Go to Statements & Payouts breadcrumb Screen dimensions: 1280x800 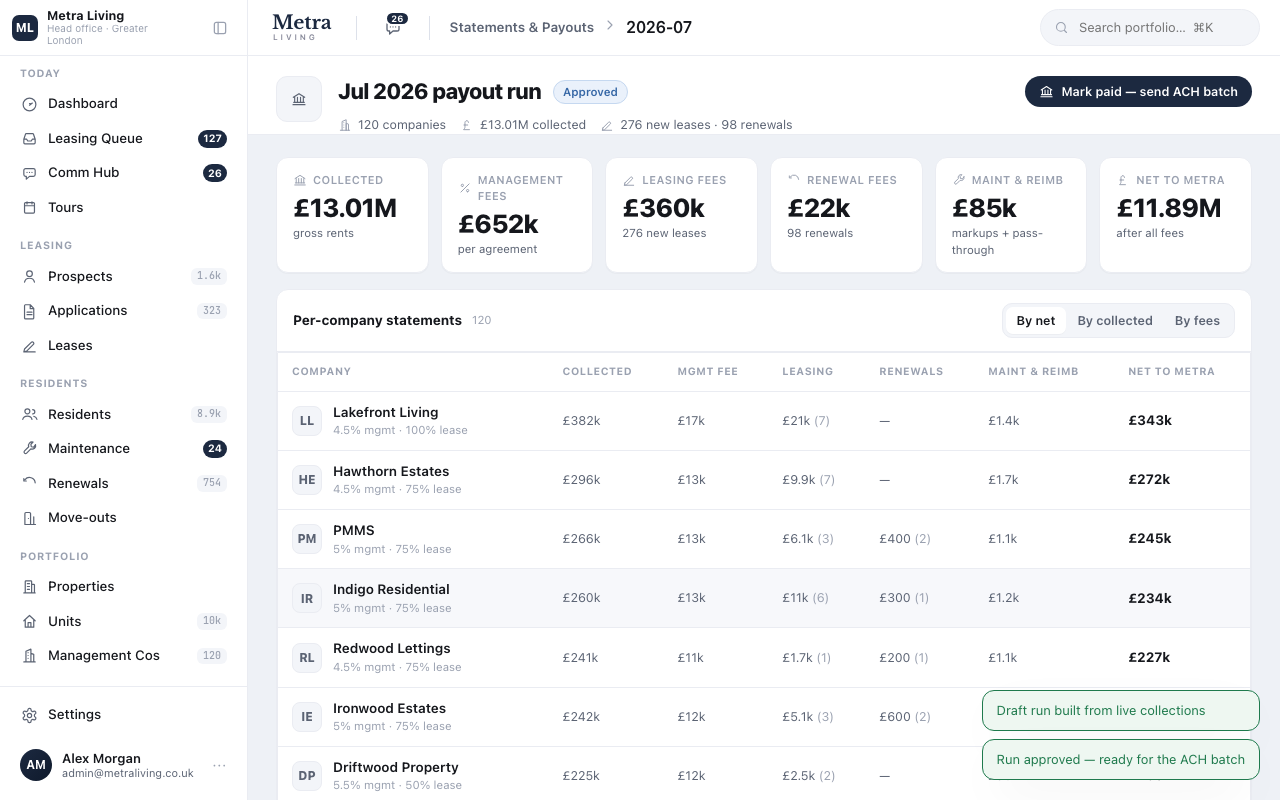click(522, 28)
